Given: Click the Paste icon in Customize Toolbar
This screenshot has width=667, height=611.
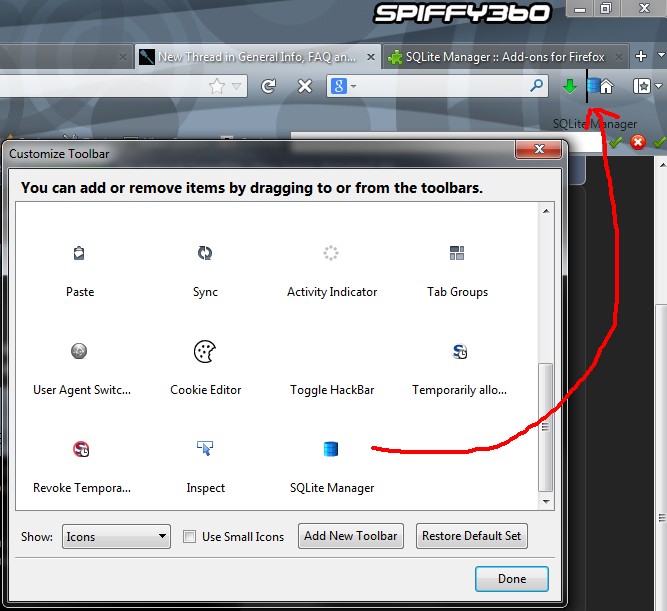Looking at the screenshot, I should (79, 254).
